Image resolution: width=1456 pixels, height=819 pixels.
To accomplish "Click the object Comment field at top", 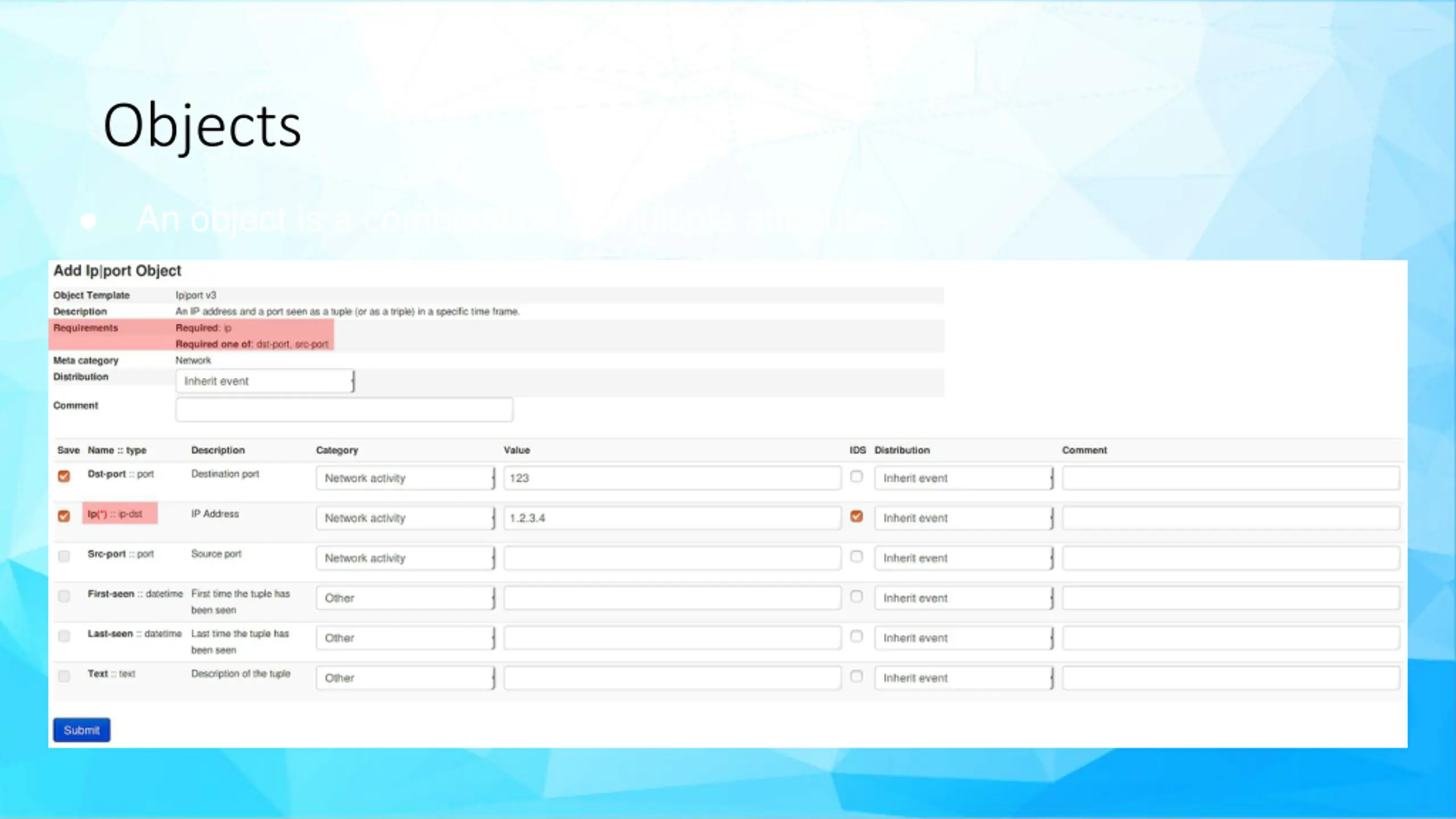I will click(344, 409).
